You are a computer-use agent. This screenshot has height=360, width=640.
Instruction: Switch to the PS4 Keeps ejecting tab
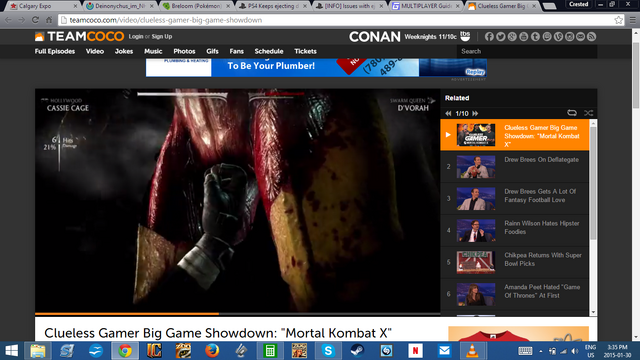(272, 6)
